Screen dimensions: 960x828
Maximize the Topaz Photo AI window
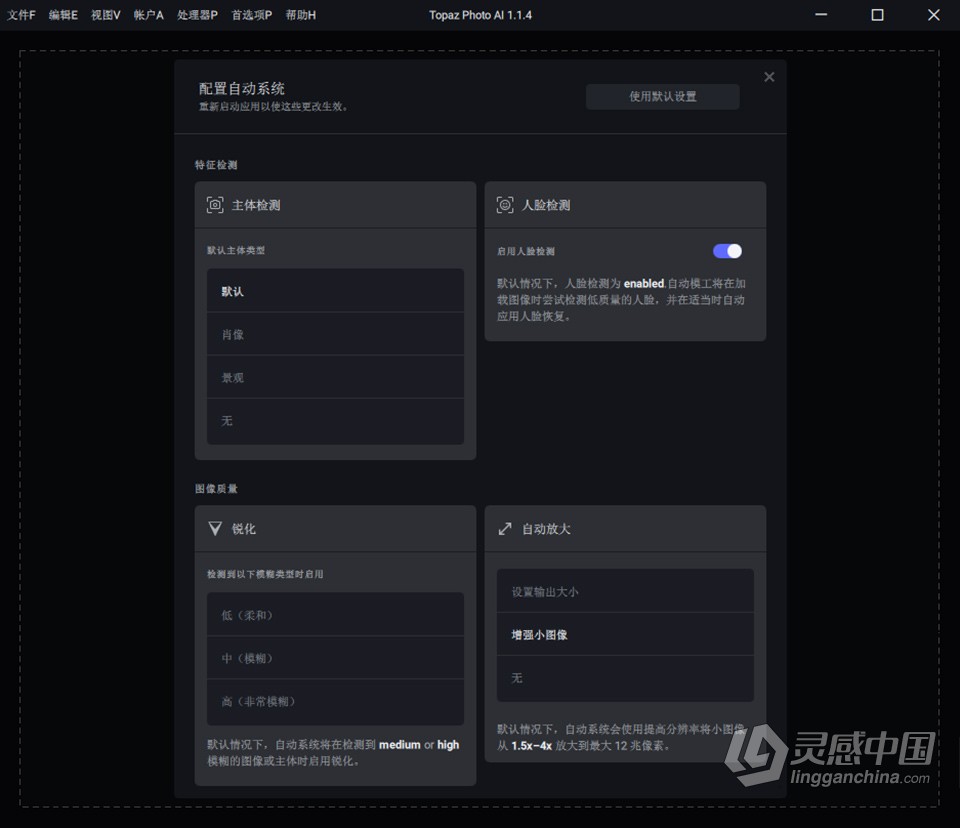click(x=877, y=15)
